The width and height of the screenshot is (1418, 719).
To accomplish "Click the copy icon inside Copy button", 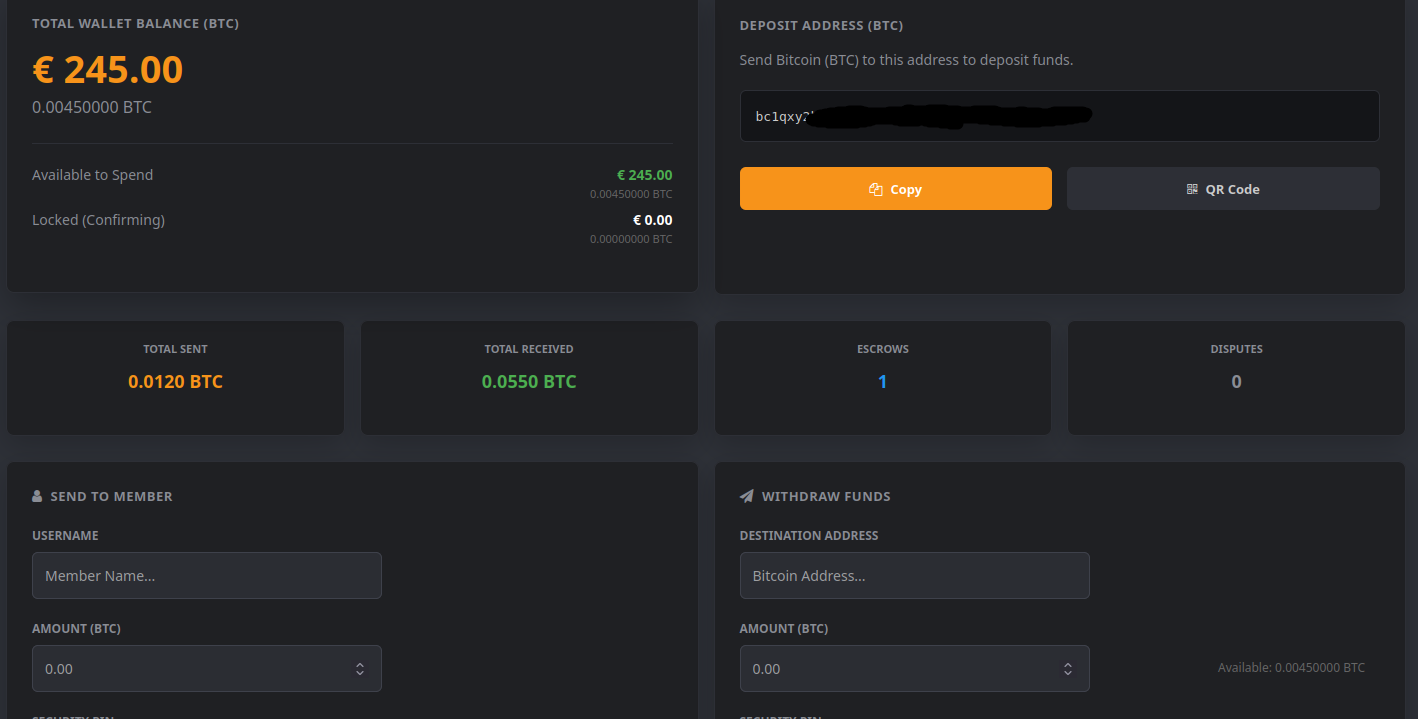I will pos(876,189).
